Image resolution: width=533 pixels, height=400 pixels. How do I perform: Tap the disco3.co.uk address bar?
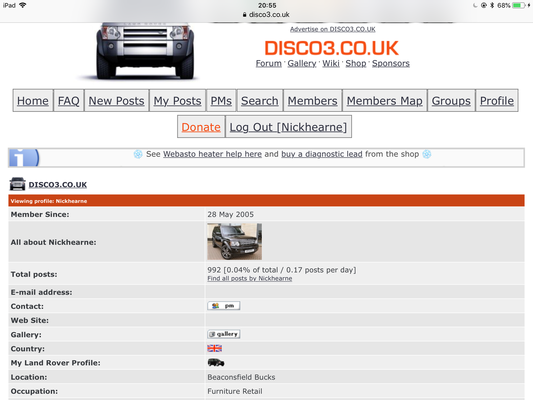click(266, 15)
